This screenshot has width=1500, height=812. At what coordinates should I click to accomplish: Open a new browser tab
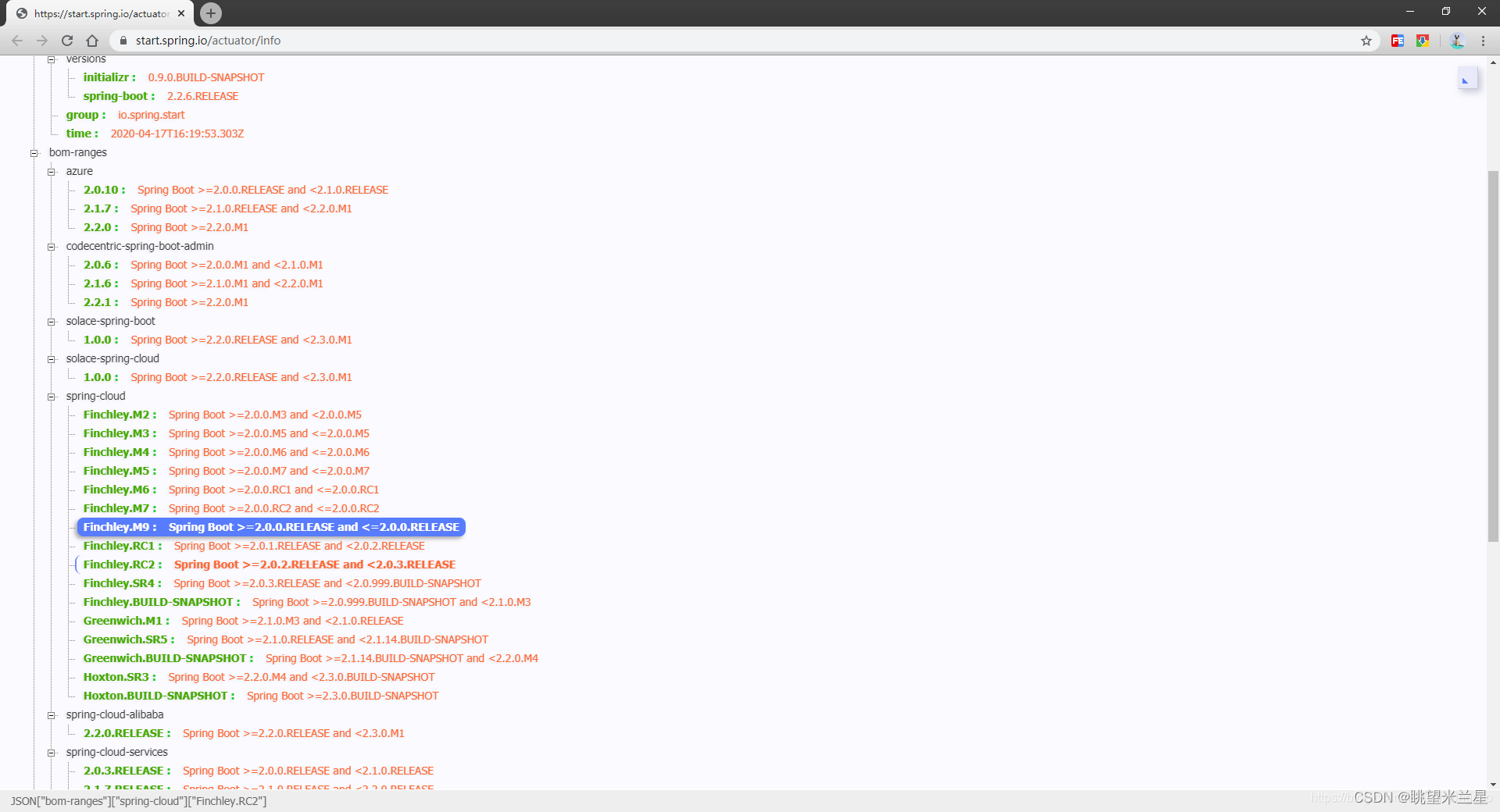[x=211, y=13]
